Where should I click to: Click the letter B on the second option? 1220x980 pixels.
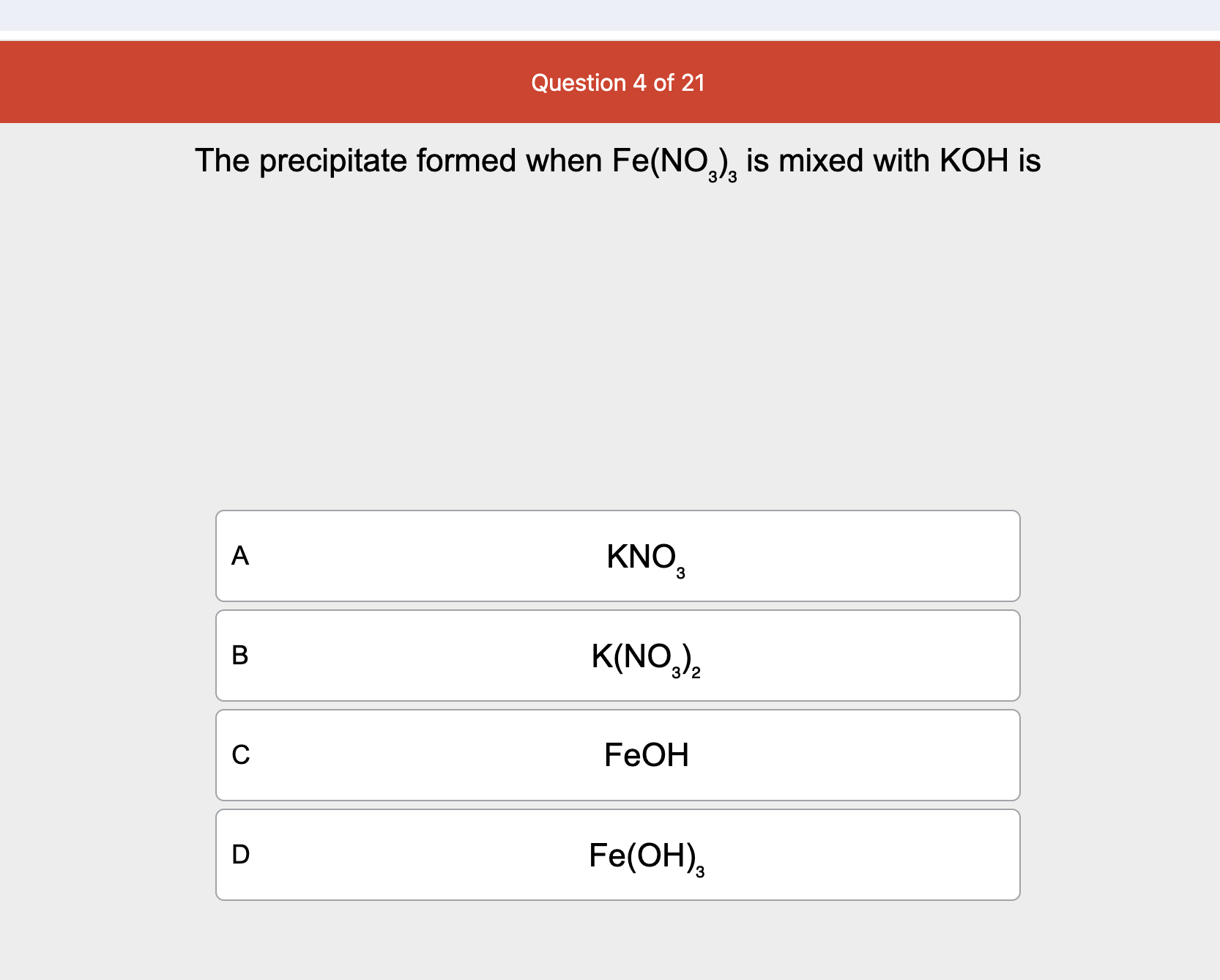coord(240,657)
